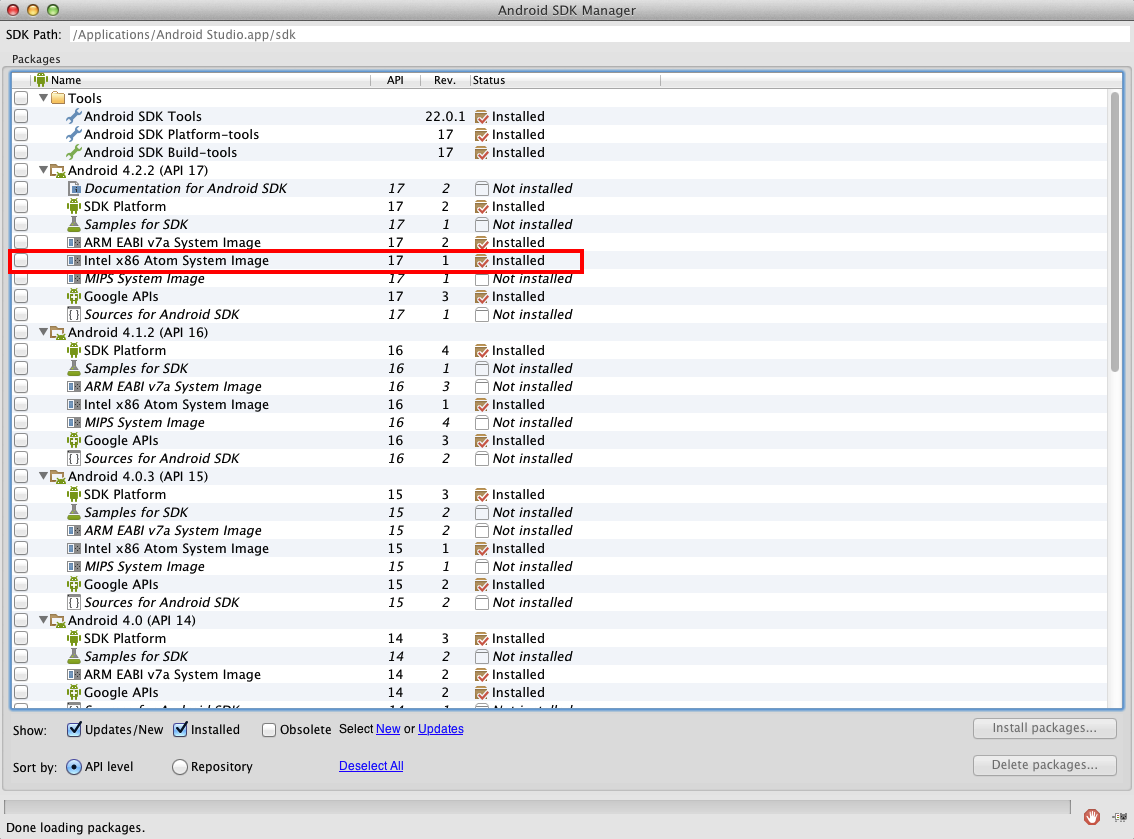
Task: Click the API 15 MIPS System Image icon
Action: 74,566
